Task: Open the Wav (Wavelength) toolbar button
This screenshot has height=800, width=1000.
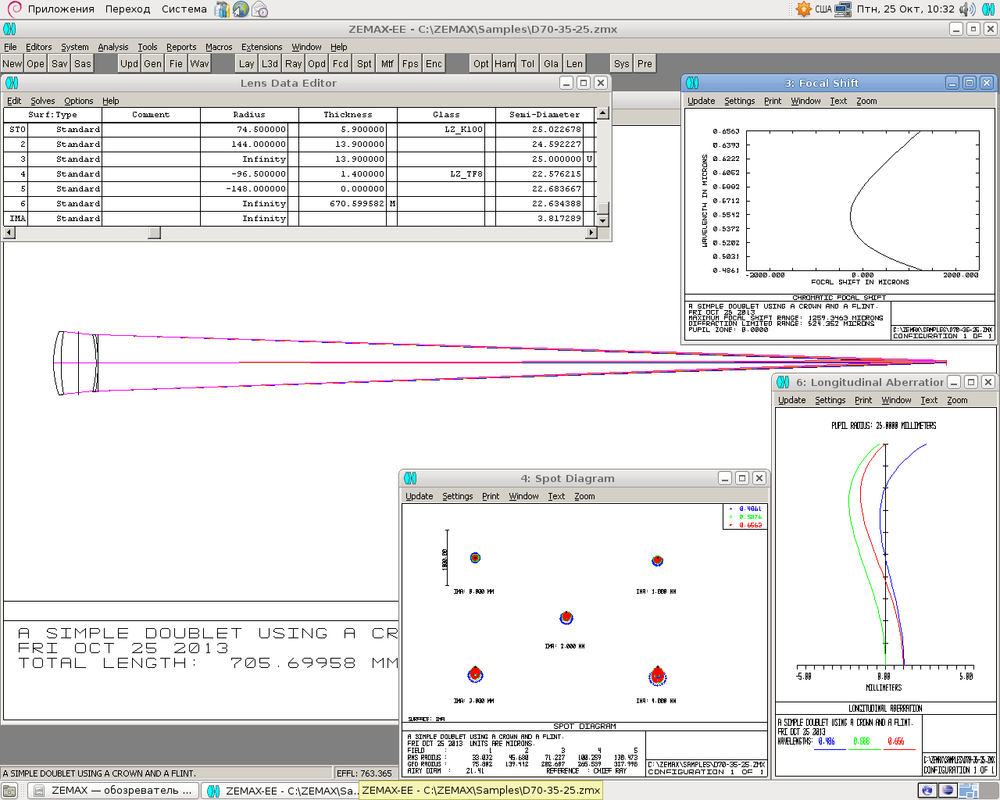Action: [200, 63]
